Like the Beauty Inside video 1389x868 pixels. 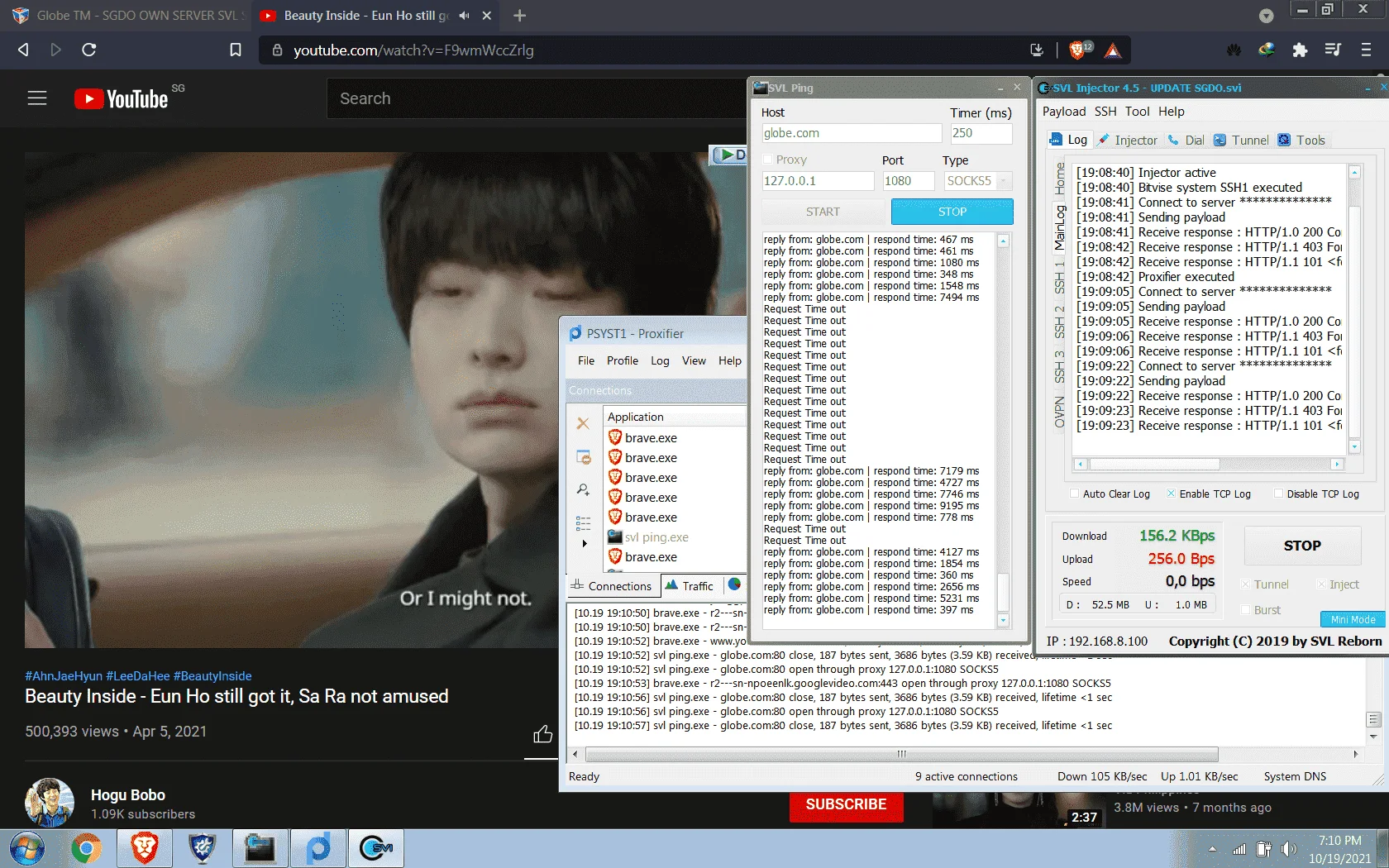pyautogui.click(x=543, y=734)
